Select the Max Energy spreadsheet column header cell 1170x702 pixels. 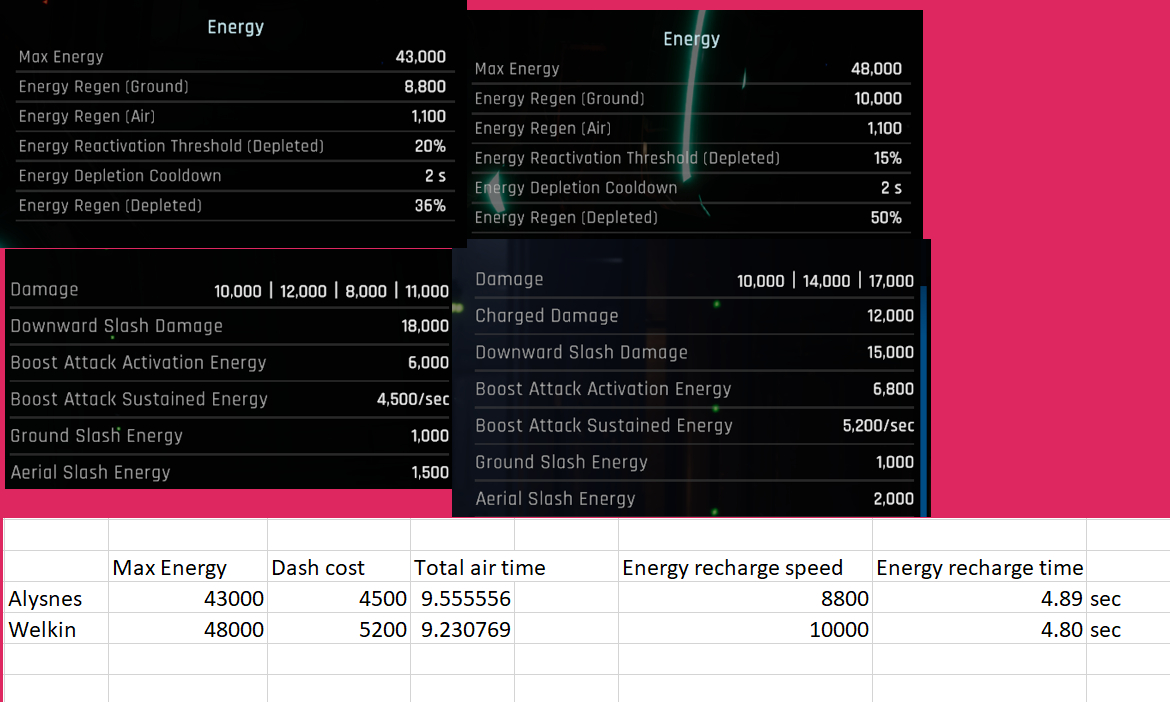tap(188, 567)
